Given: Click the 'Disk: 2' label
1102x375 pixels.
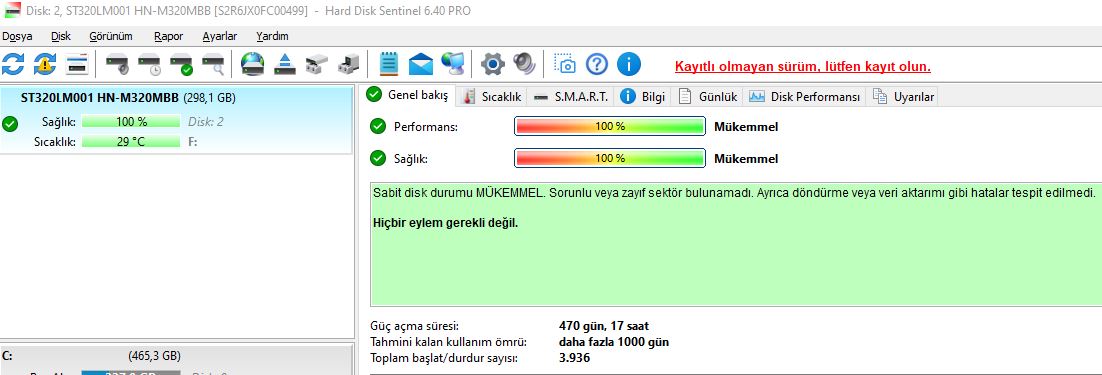Looking at the screenshot, I should tap(206, 121).
